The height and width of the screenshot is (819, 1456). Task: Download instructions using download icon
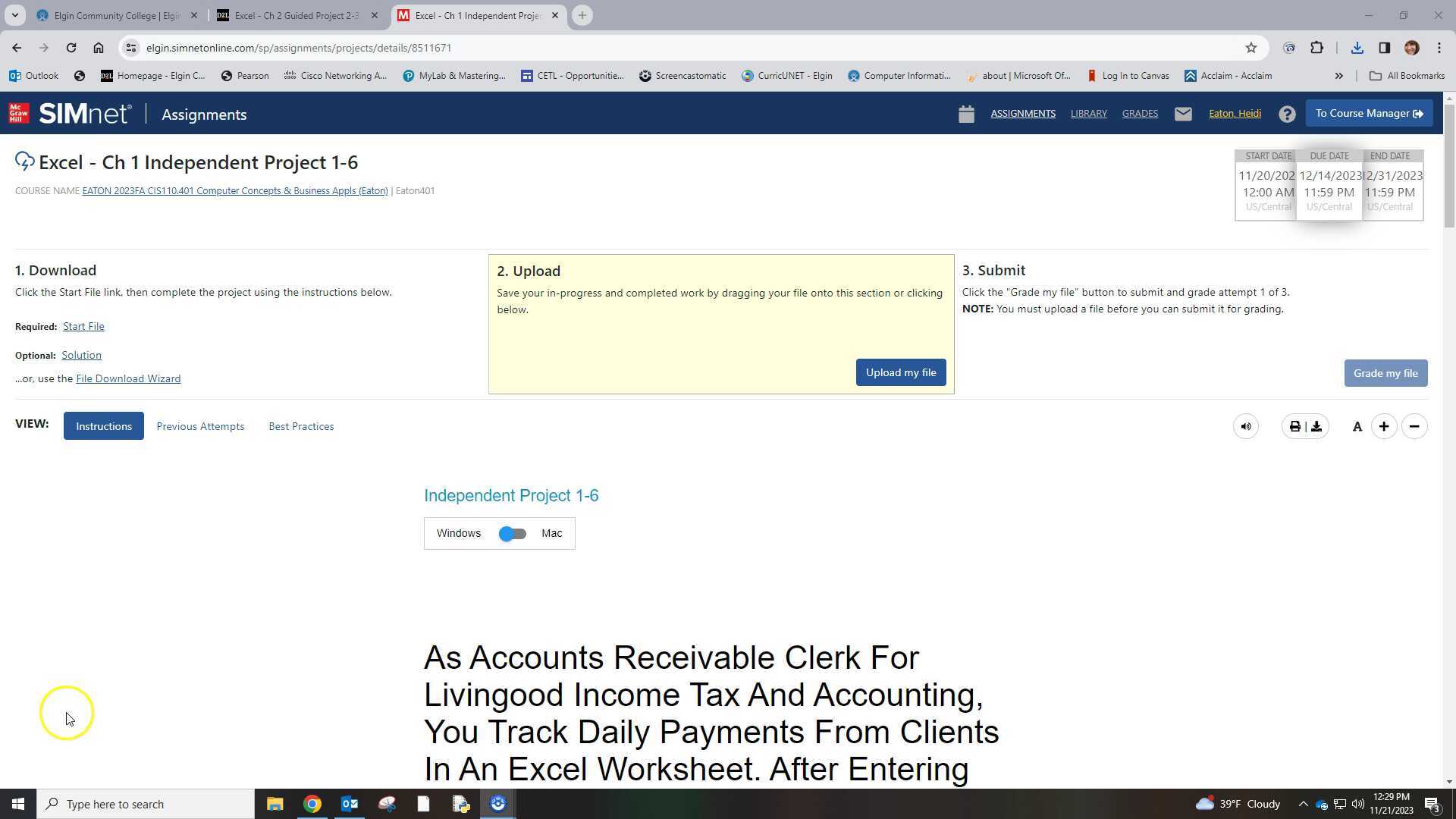click(x=1316, y=427)
